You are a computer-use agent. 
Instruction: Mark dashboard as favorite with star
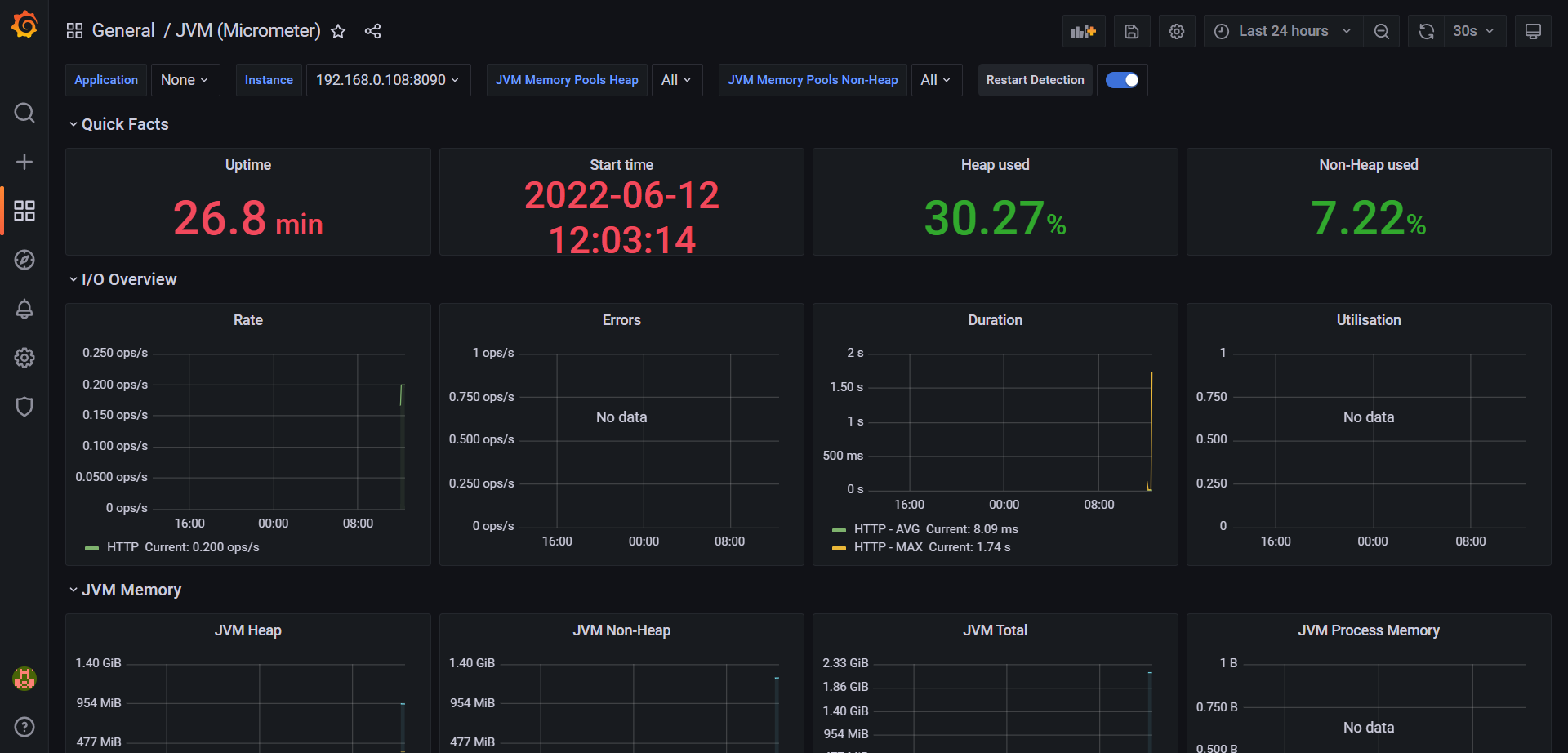coord(338,31)
